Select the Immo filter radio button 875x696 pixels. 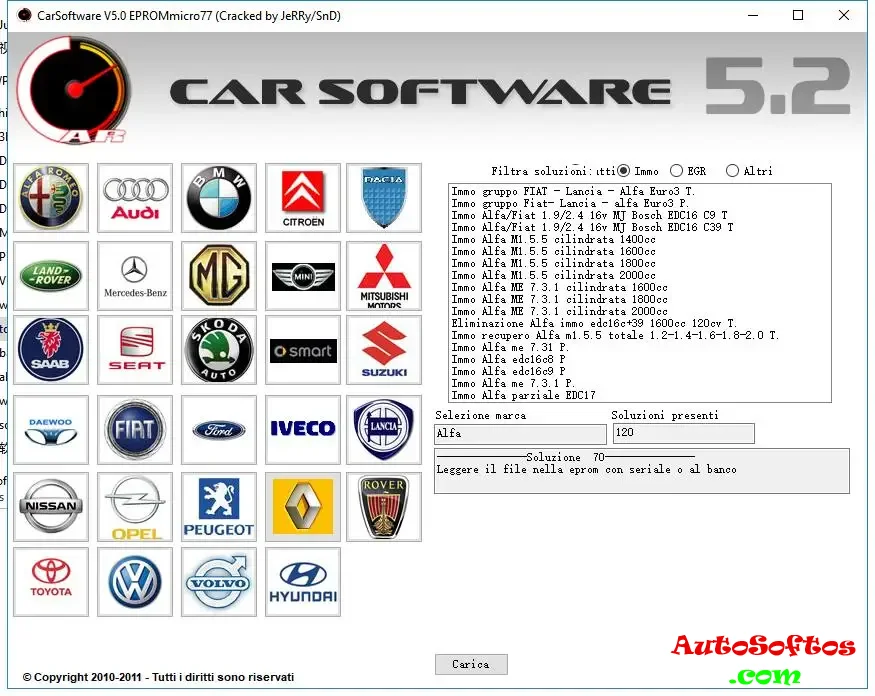624,171
